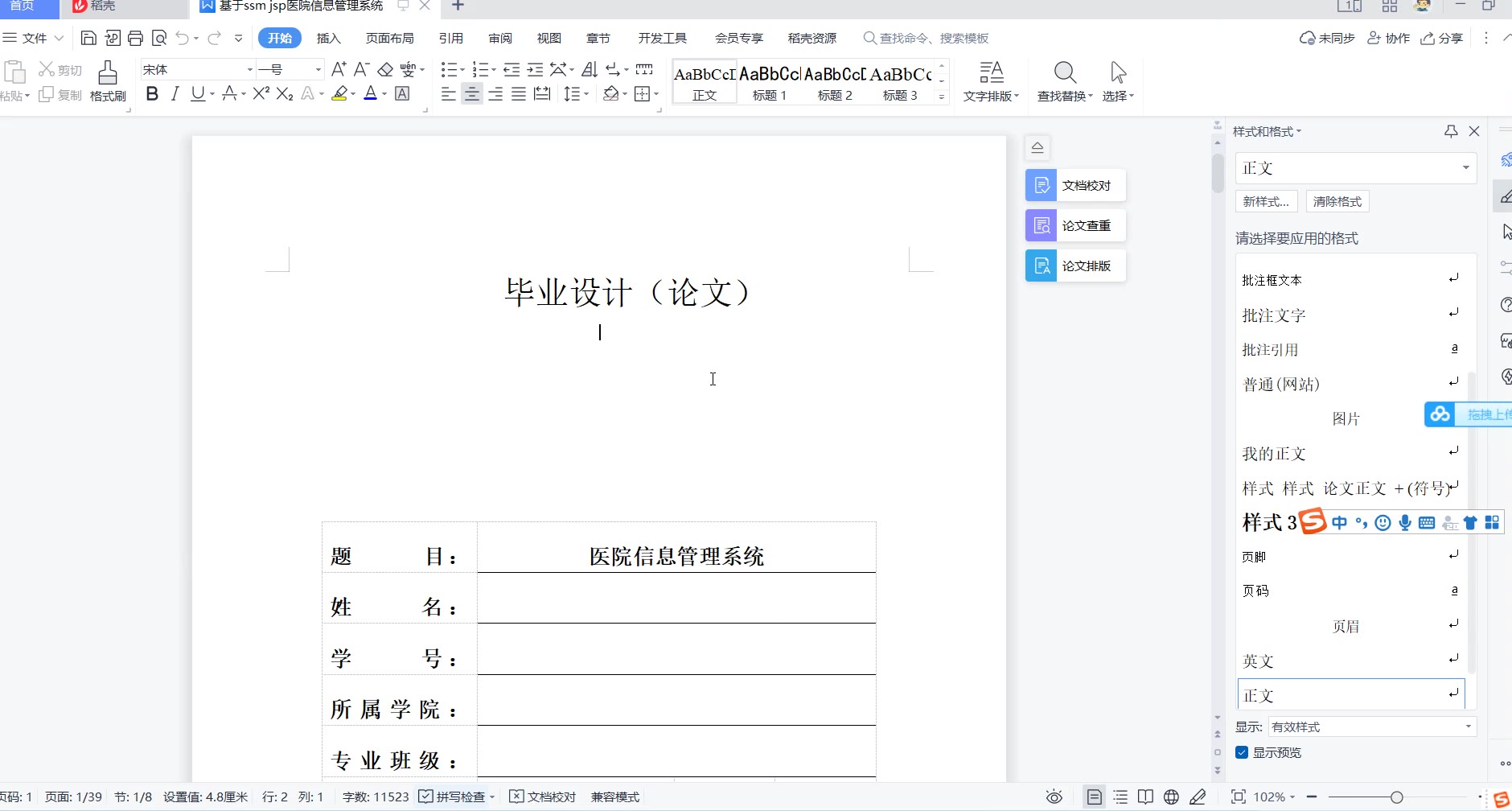Pin the 样式和格式 panel
Screen dimensions: 1512x811
click(x=1451, y=131)
